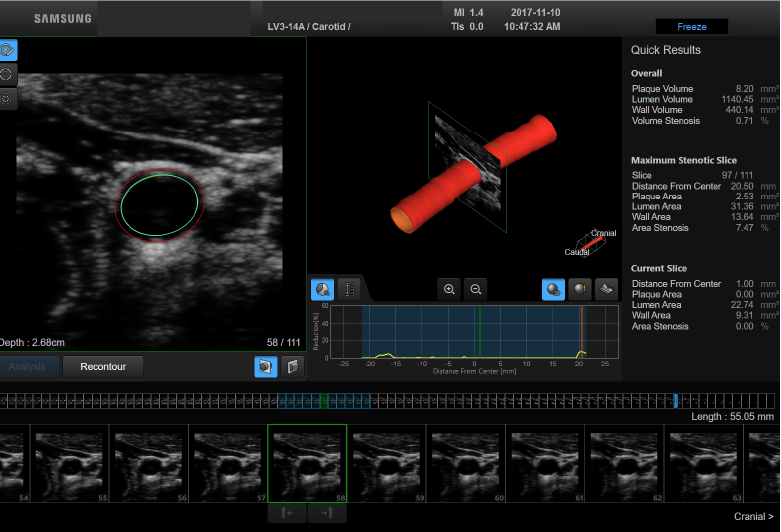Screen dimensions: 781x532
Task: Open slice thumbnail 55
Action: point(69,464)
